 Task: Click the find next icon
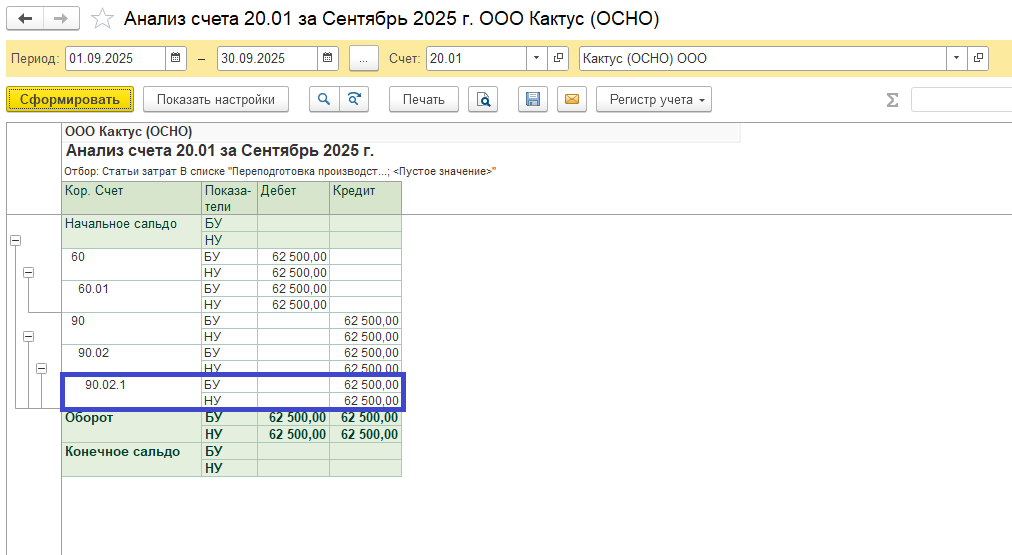[x=353, y=99]
